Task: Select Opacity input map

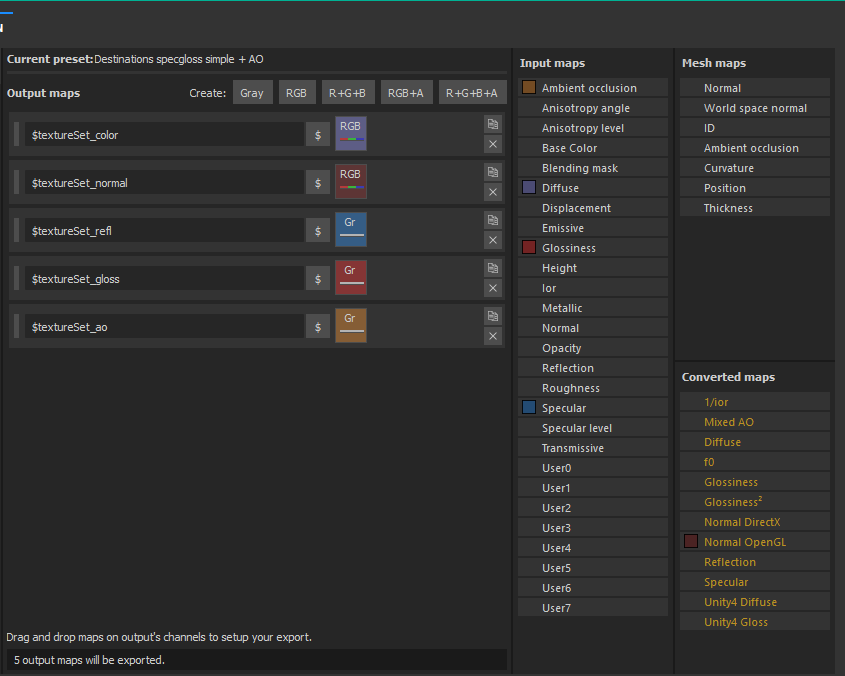Action: coord(593,347)
